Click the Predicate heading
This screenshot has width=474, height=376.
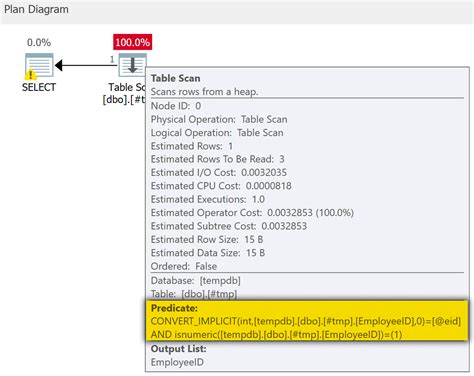tap(174, 308)
